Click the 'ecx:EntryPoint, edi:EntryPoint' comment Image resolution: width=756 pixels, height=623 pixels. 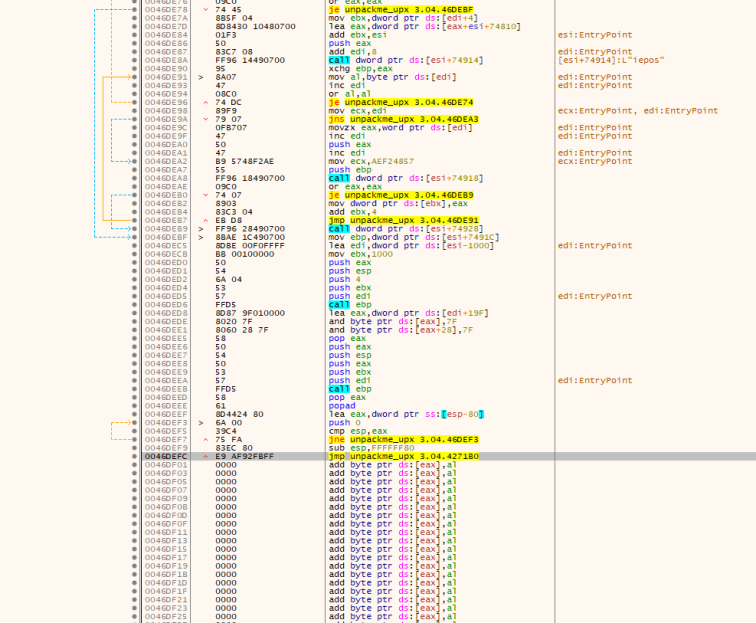[x=637, y=111]
